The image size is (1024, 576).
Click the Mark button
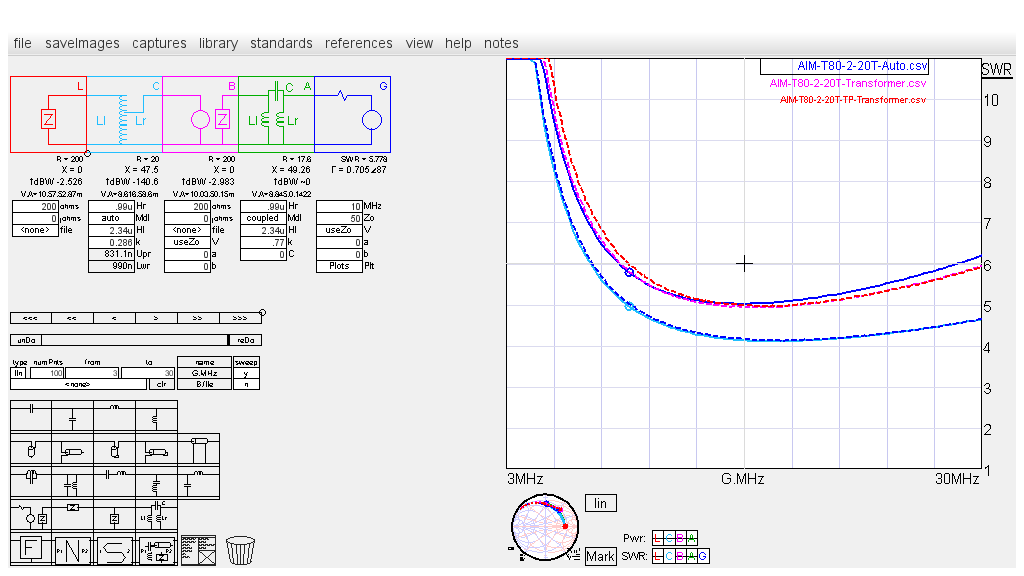coord(600,556)
